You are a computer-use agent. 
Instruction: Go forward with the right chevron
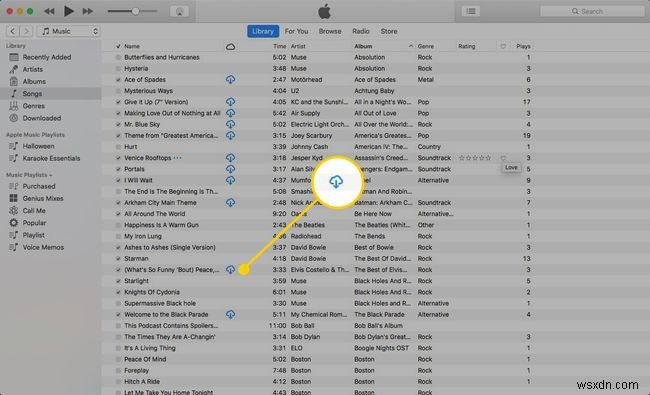pyautogui.click(x=27, y=31)
